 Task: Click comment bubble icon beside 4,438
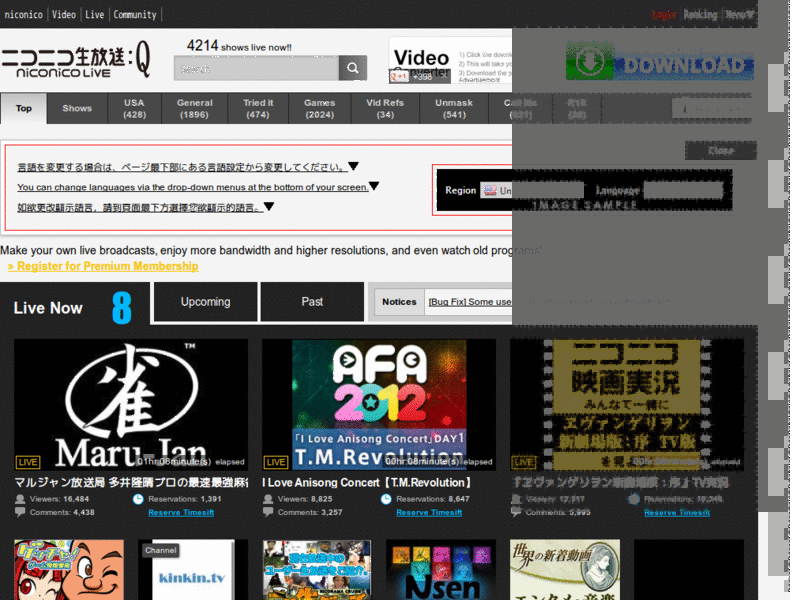(x=20, y=512)
